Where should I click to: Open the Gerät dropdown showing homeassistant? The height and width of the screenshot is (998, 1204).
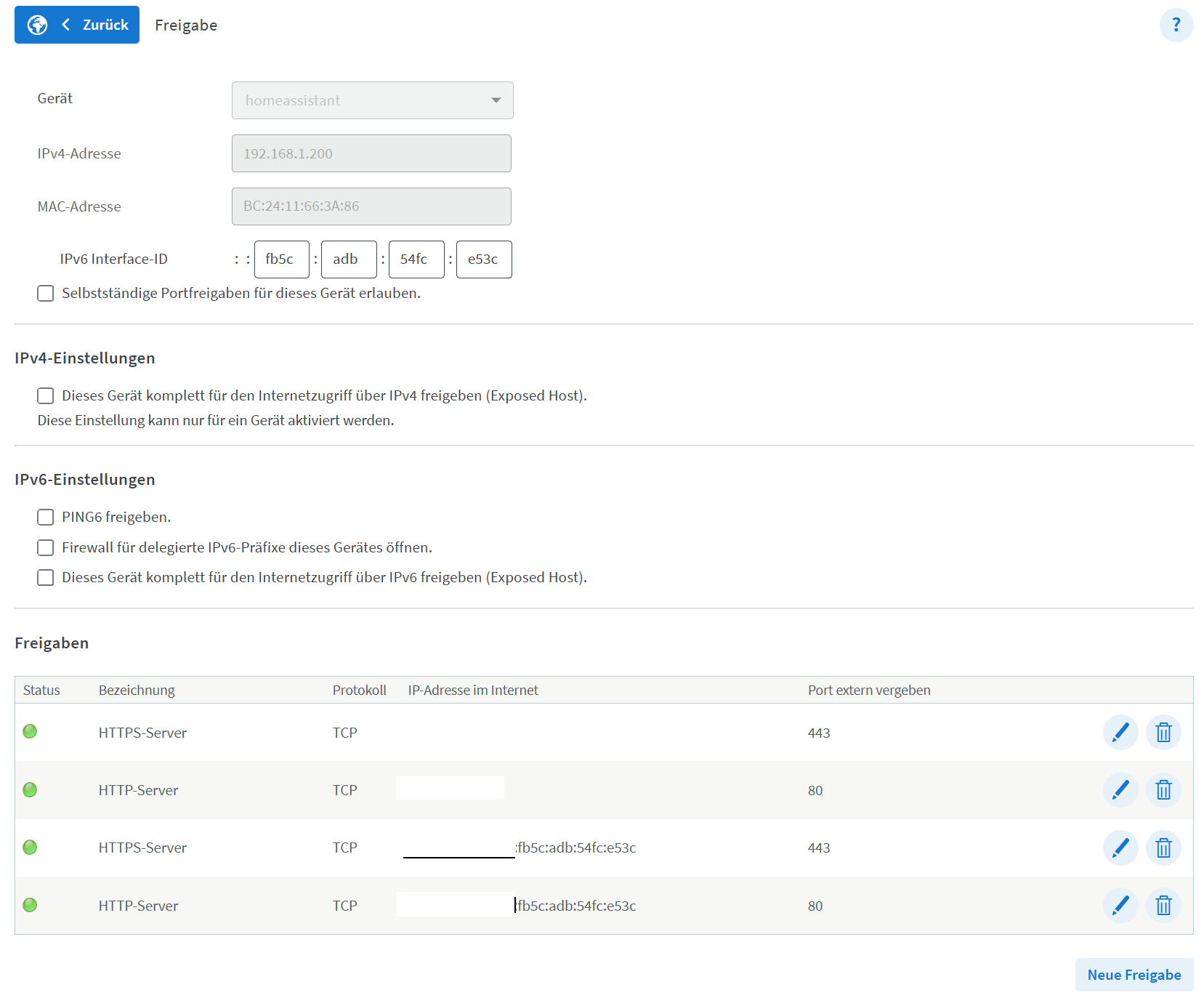tap(372, 100)
